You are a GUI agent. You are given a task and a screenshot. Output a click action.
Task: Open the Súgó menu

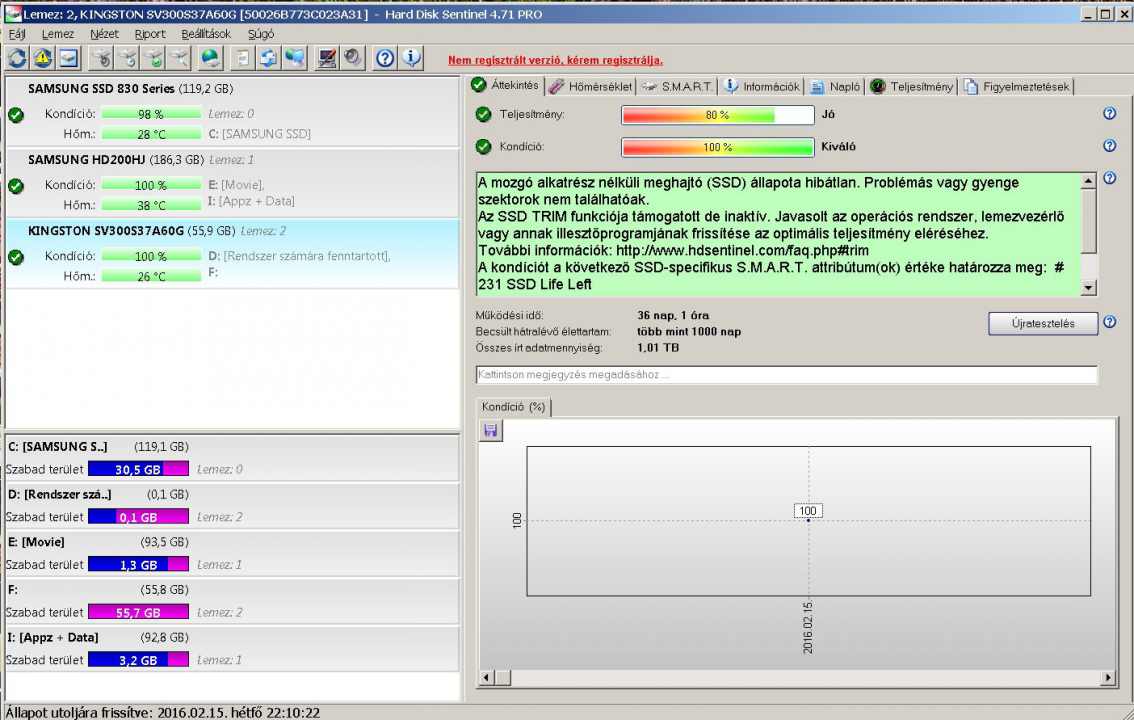pyautogui.click(x=261, y=34)
